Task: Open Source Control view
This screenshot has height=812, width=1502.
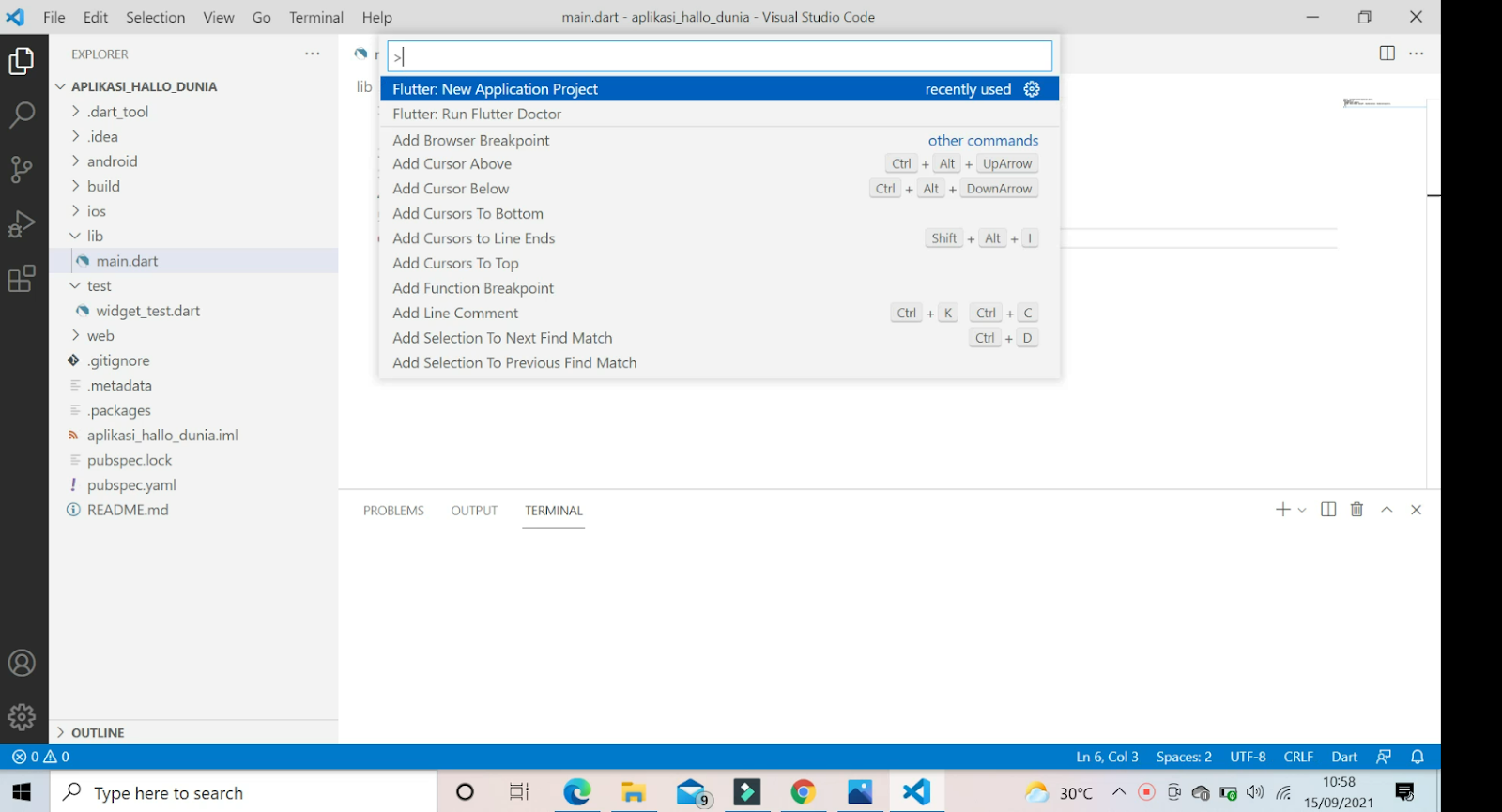Action: [x=22, y=170]
